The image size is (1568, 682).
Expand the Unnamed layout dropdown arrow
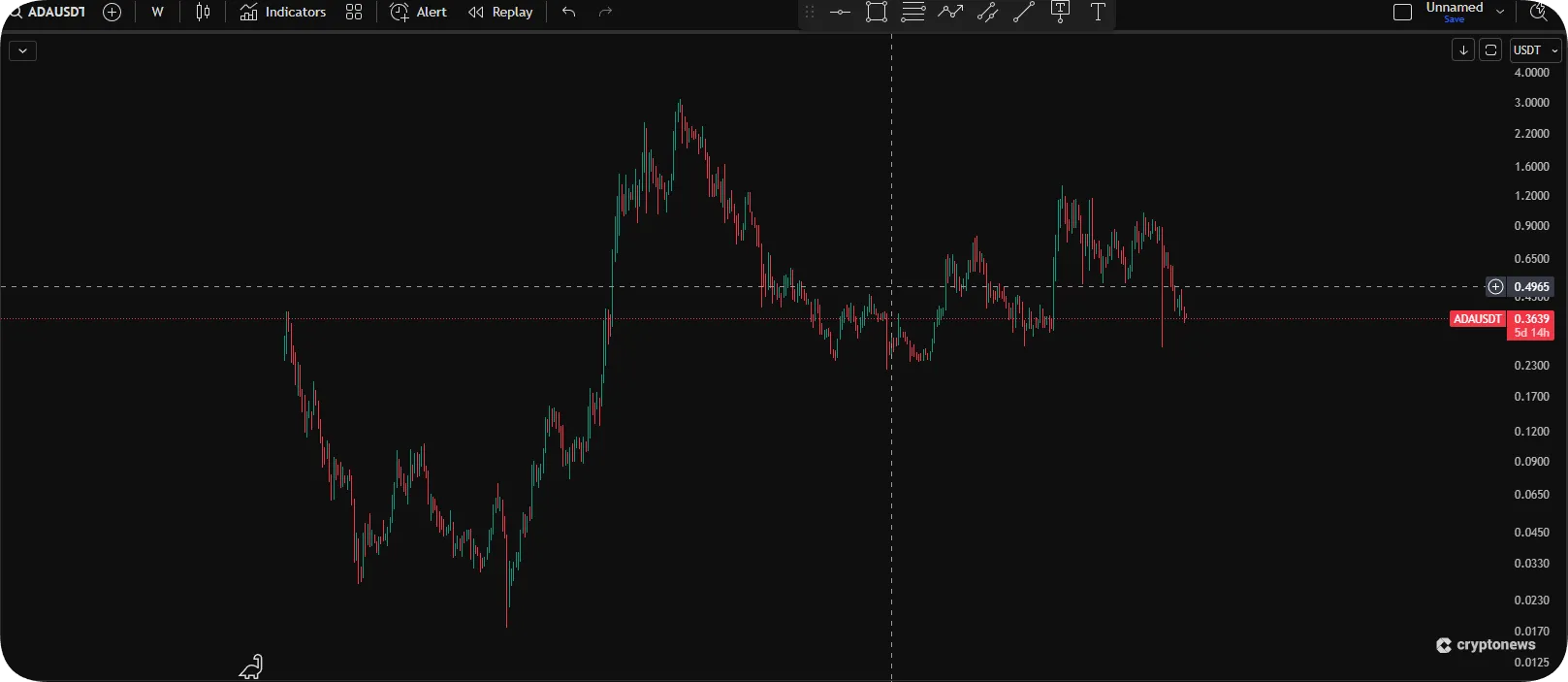[x=1500, y=12]
